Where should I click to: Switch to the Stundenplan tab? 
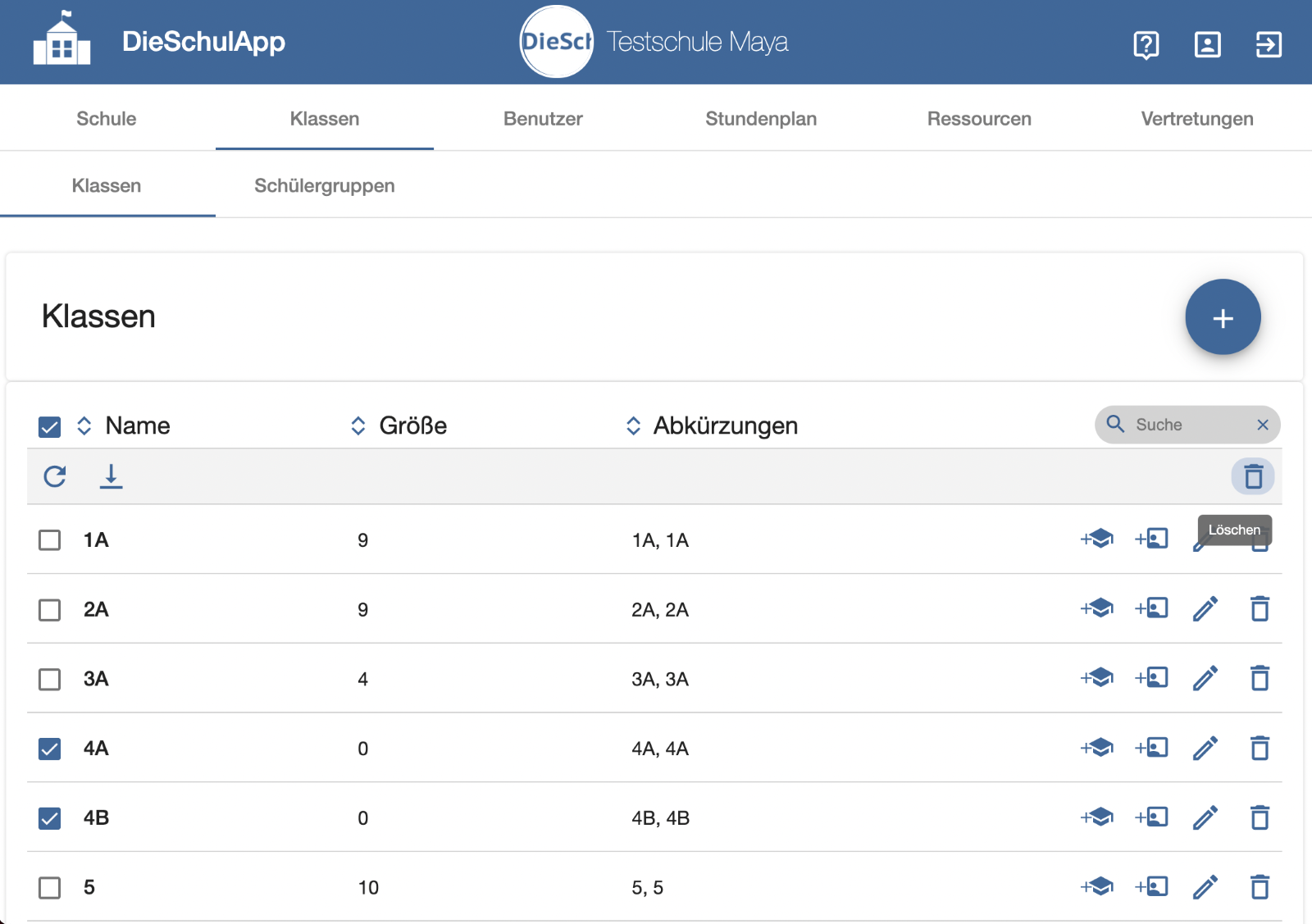761,119
